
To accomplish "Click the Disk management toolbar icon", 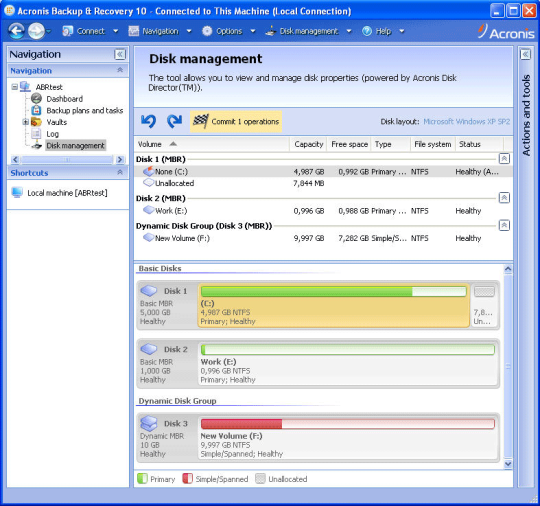I will (271, 31).
